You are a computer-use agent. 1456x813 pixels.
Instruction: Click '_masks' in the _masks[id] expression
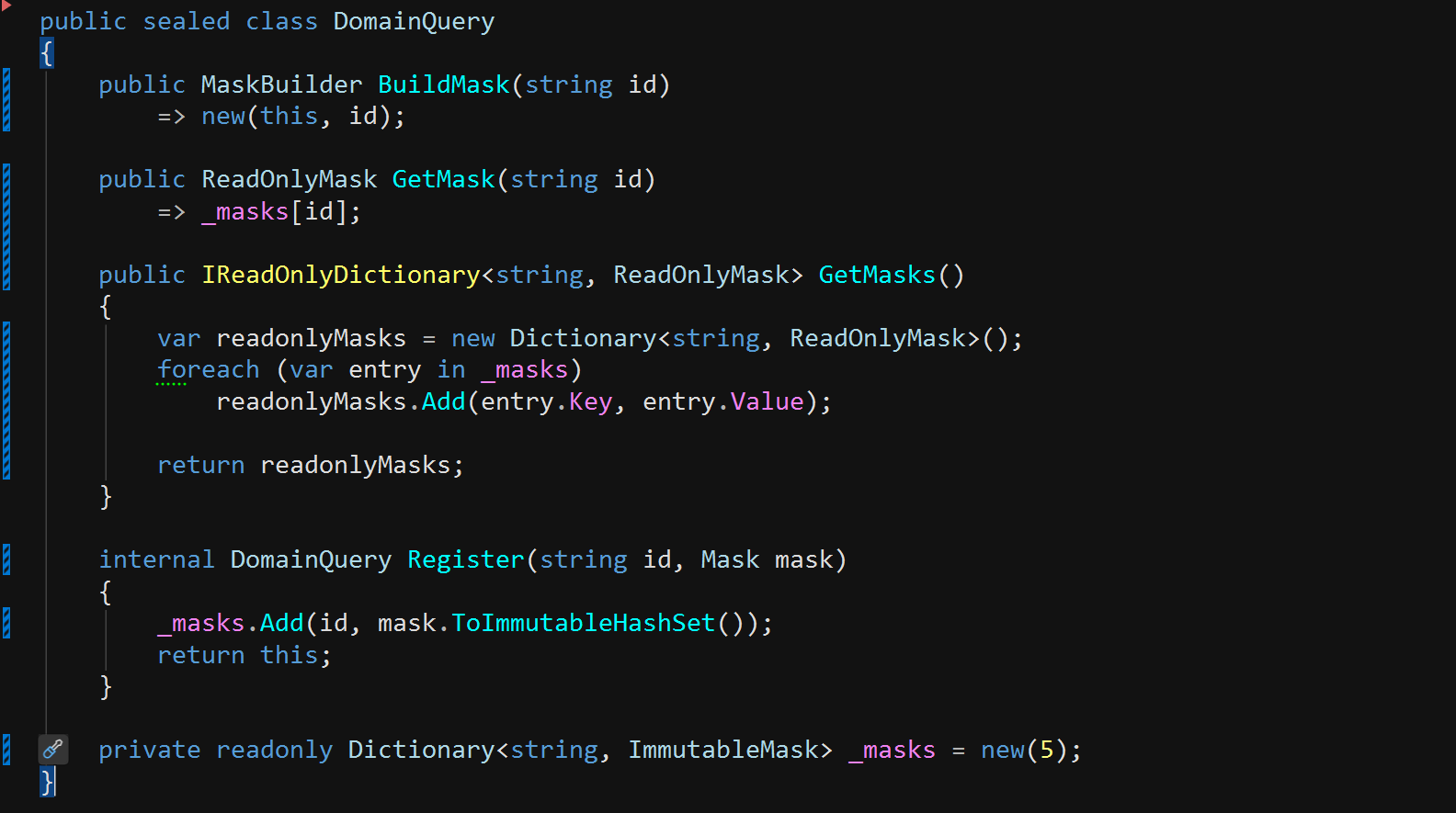click(245, 211)
